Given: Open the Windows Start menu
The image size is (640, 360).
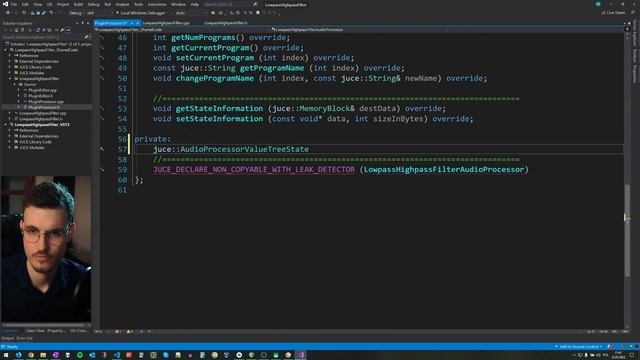Looking at the screenshot, I should pos(6,355).
